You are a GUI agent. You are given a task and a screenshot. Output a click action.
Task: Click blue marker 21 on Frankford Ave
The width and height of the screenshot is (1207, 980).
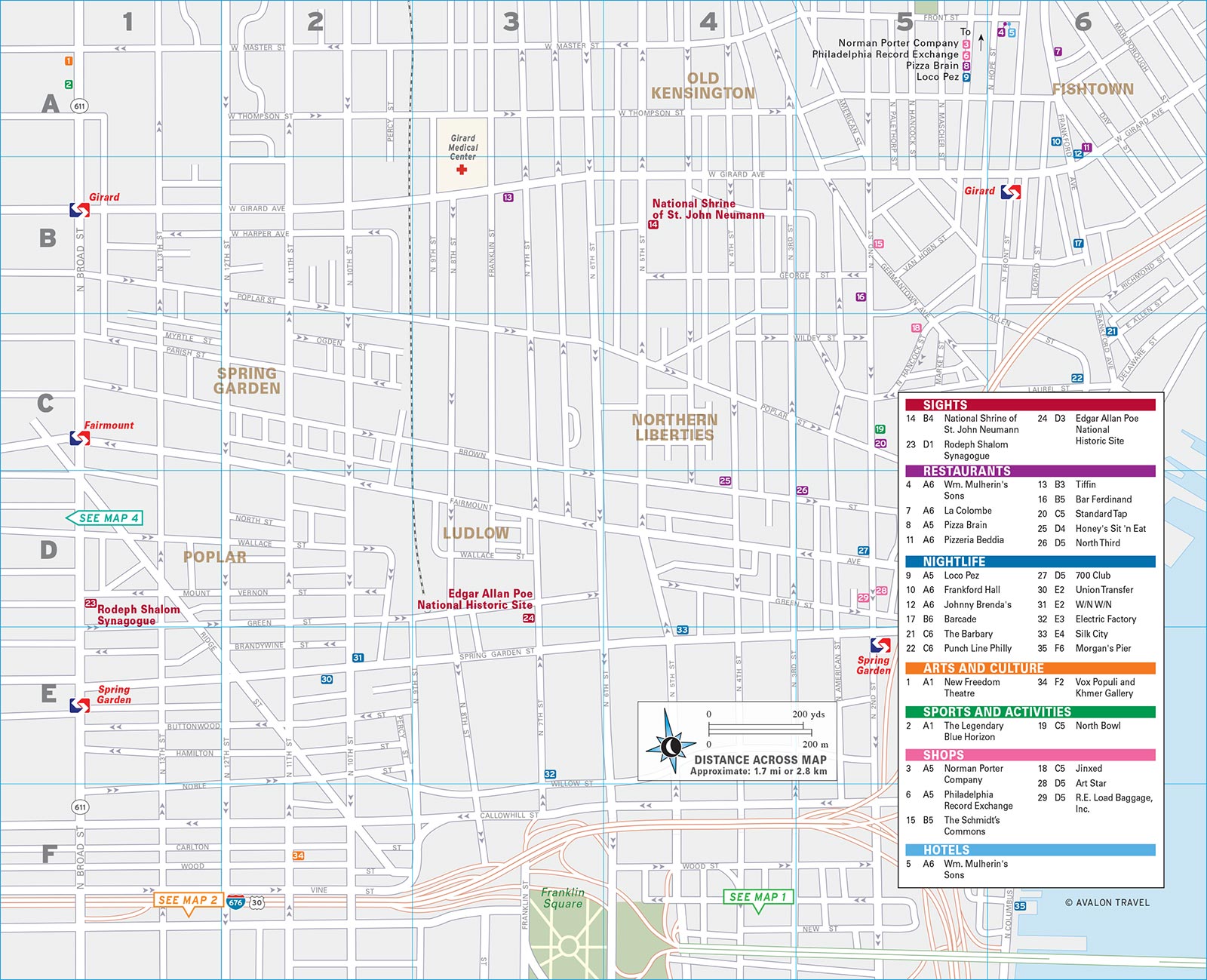[1111, 331]
